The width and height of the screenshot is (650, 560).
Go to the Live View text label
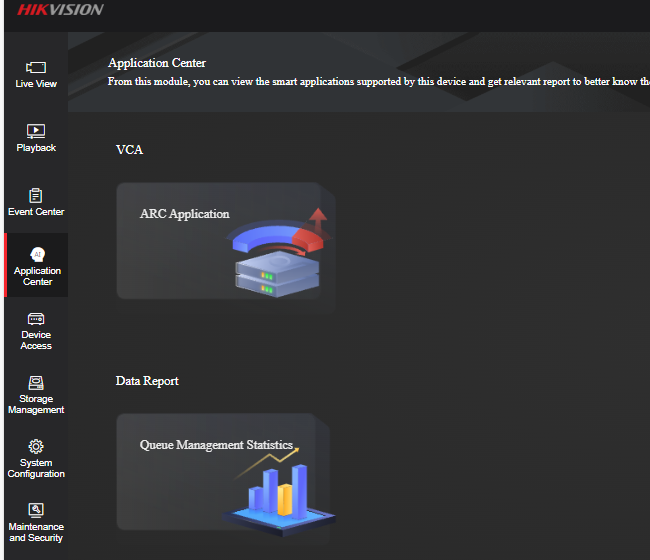coord(36,84)
